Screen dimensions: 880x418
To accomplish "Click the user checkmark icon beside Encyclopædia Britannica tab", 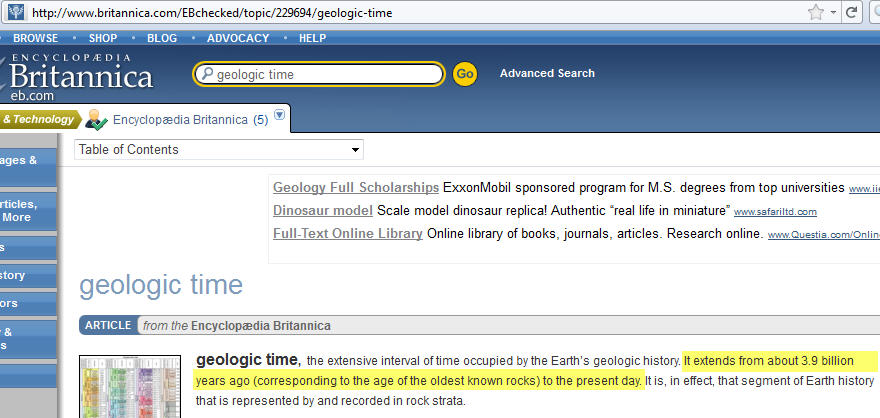I will pos(96,120).
